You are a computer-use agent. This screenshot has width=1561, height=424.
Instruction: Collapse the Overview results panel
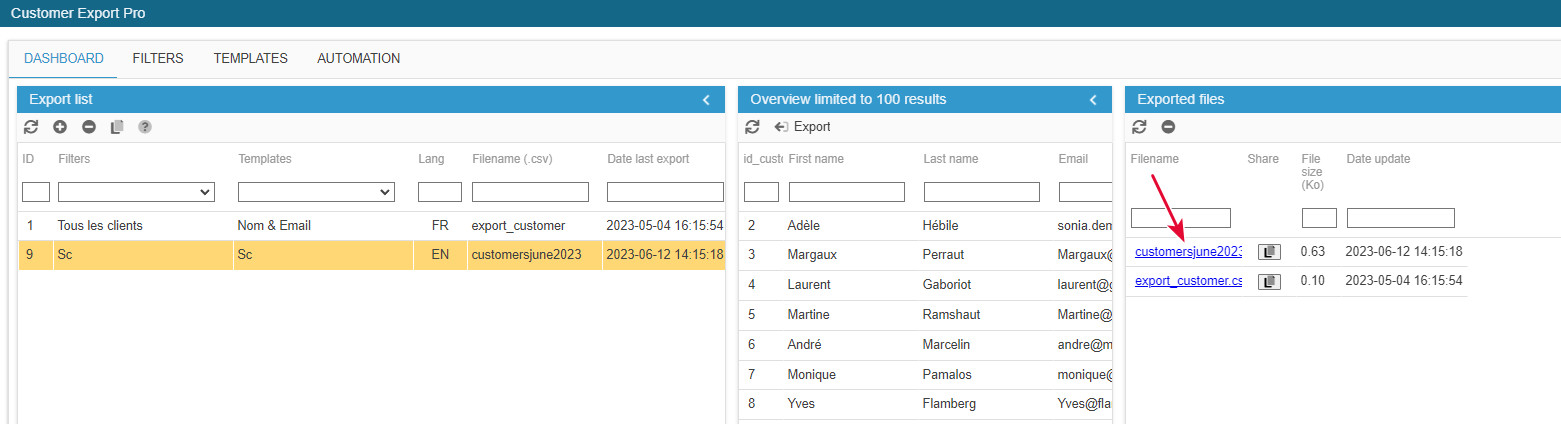[x=1093, y=100]
